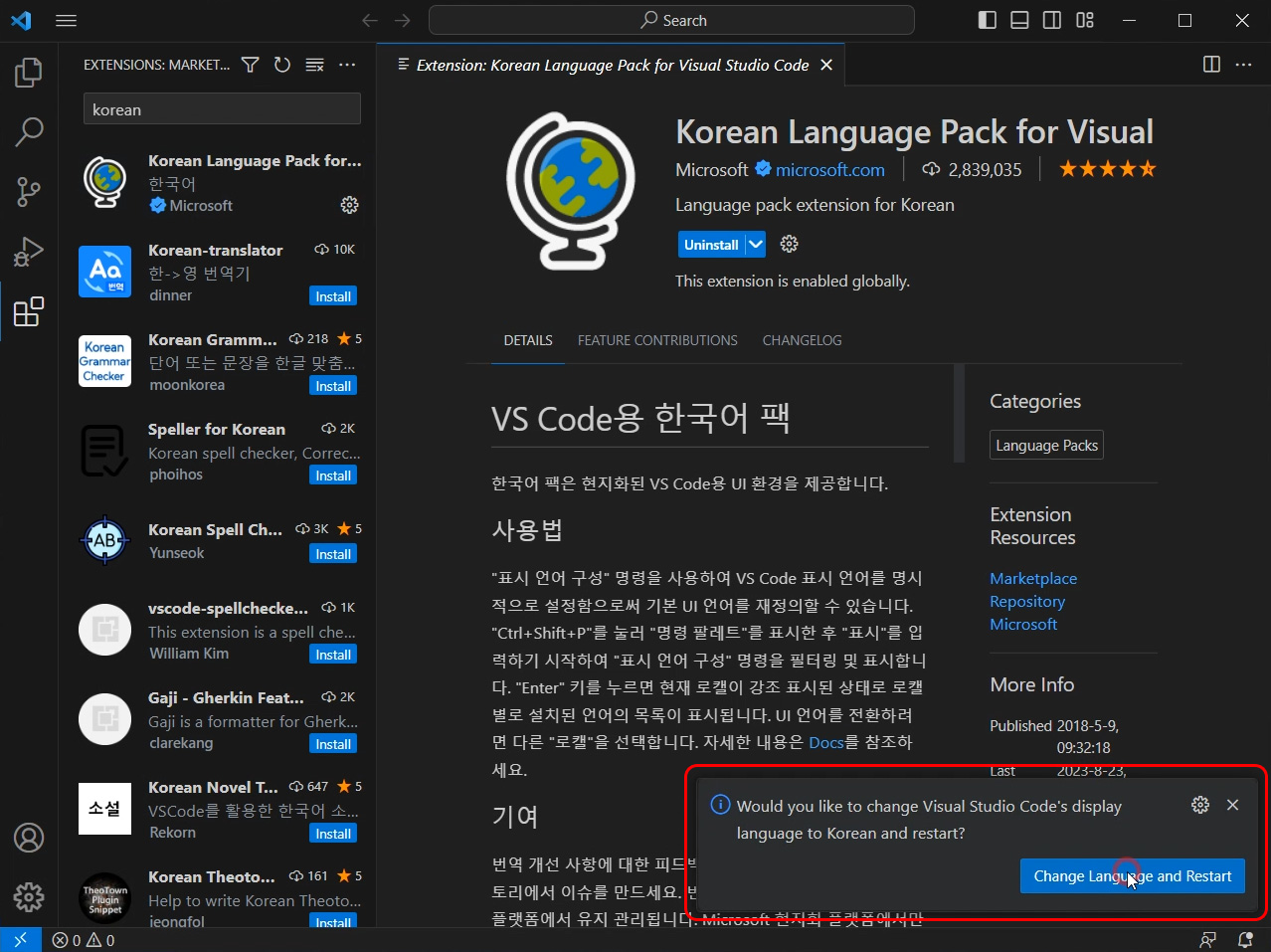The width and height of the screenshot is (1271, 952).
Task: Focus the extensions search box containing korean
Action: (222, 109)
